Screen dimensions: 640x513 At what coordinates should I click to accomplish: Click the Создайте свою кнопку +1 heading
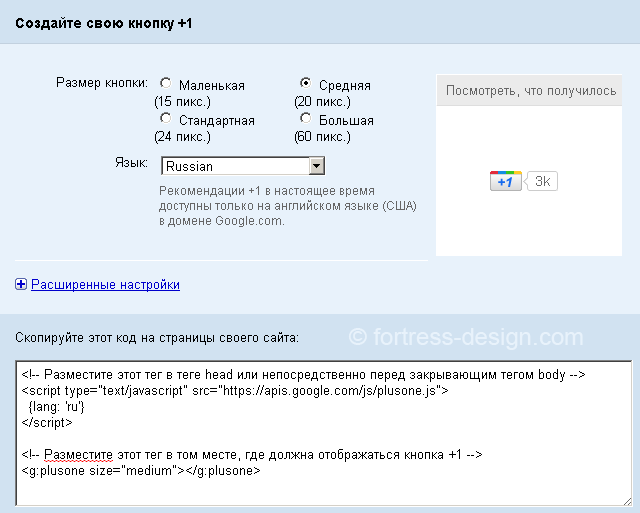point(104,23)
